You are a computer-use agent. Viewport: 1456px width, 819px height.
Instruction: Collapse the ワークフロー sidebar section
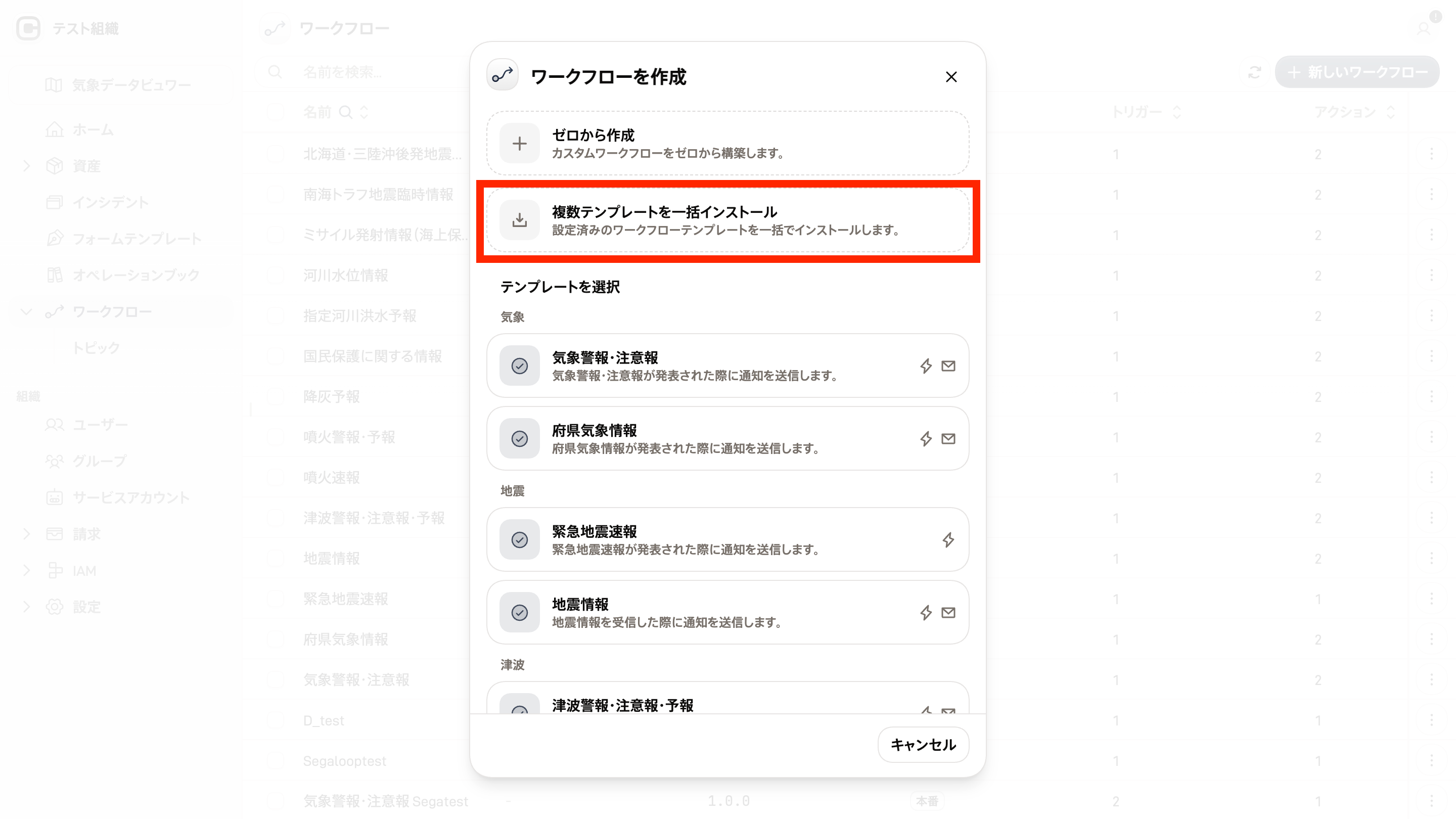[x=27, y=311]
